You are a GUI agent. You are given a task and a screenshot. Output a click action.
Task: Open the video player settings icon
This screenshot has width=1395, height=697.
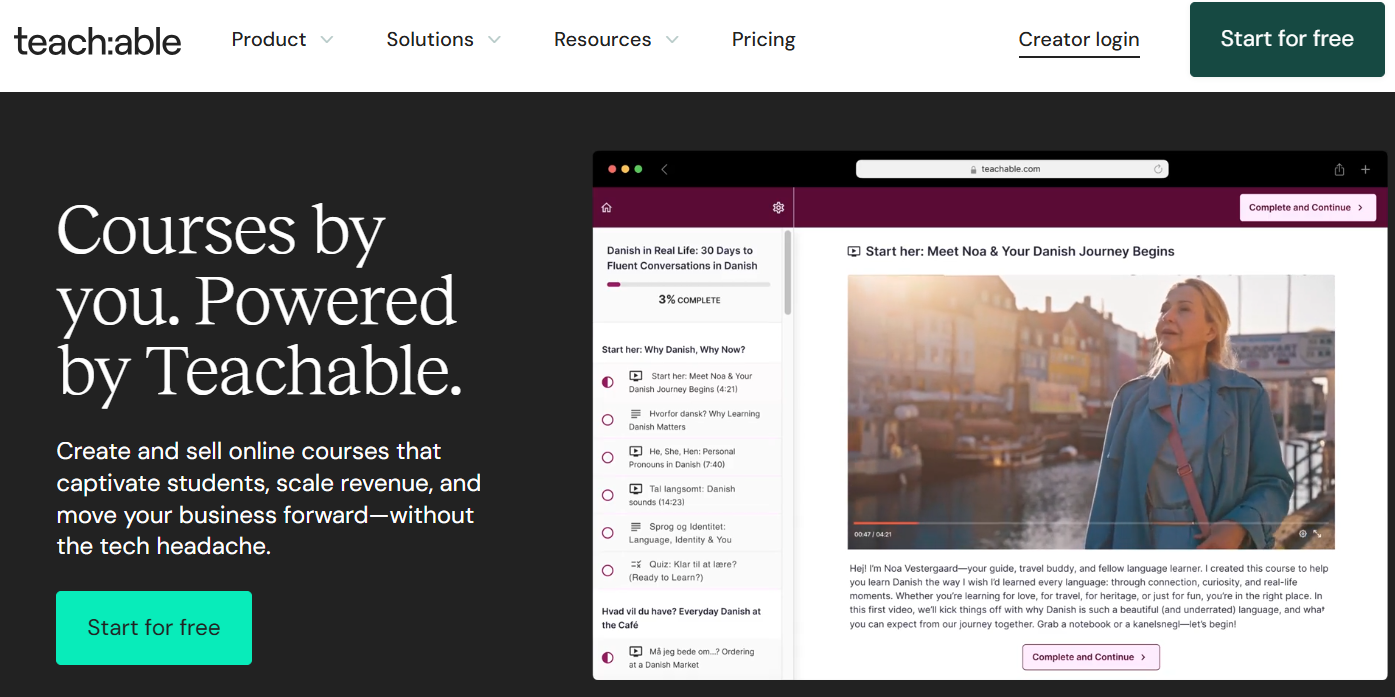tap(1303, 534)
